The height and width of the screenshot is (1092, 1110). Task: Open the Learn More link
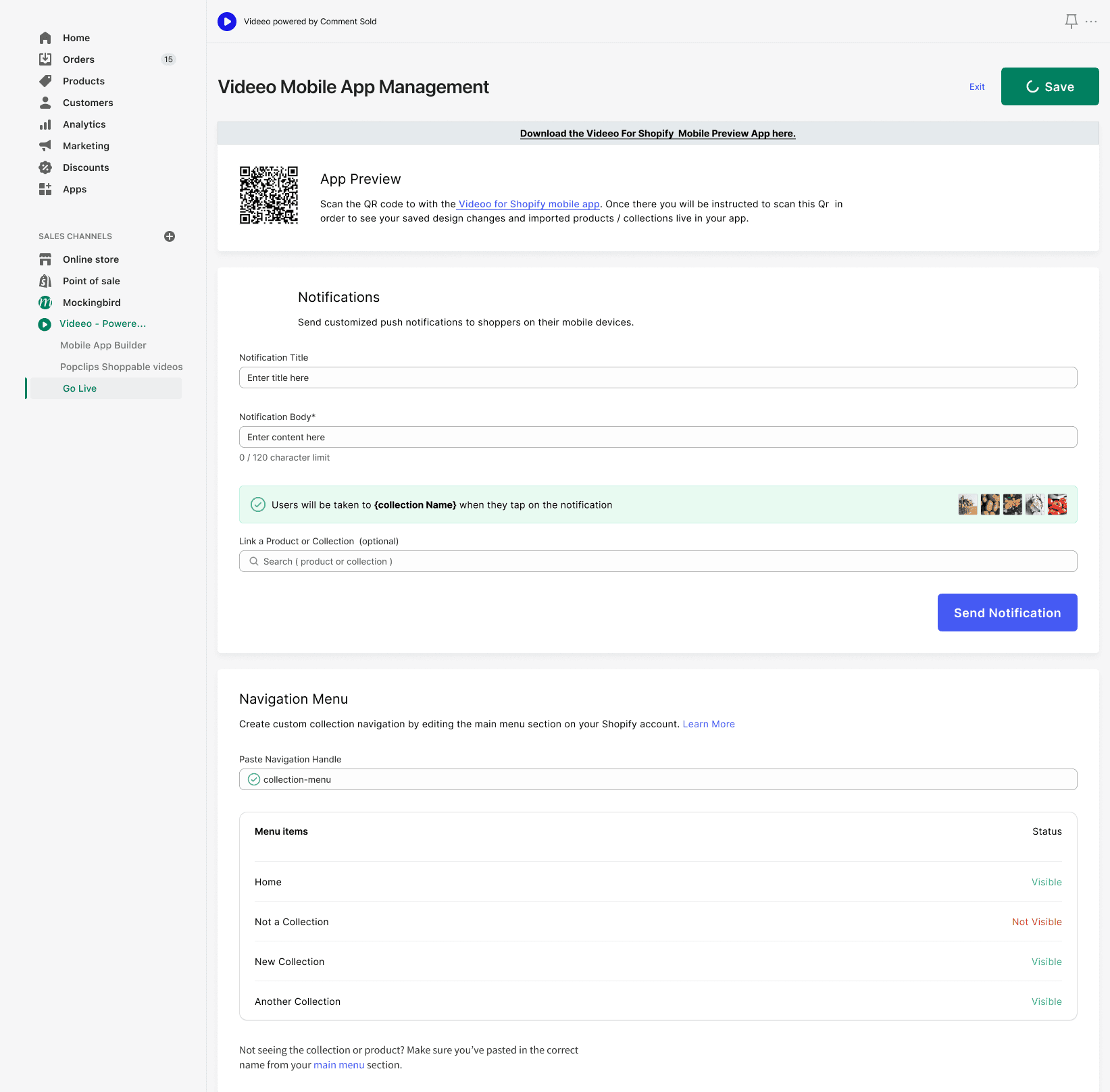coord(709,724)
